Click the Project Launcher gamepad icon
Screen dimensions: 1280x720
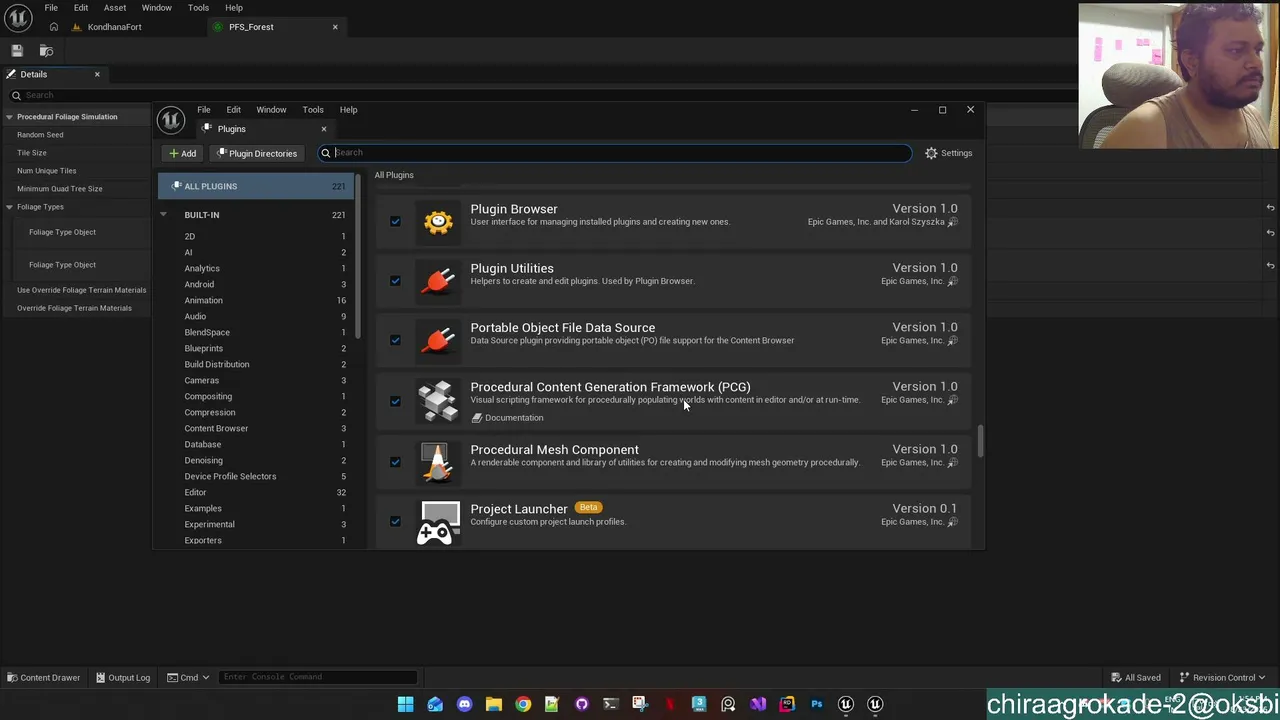pyautogui.click(x=438, y=522)
